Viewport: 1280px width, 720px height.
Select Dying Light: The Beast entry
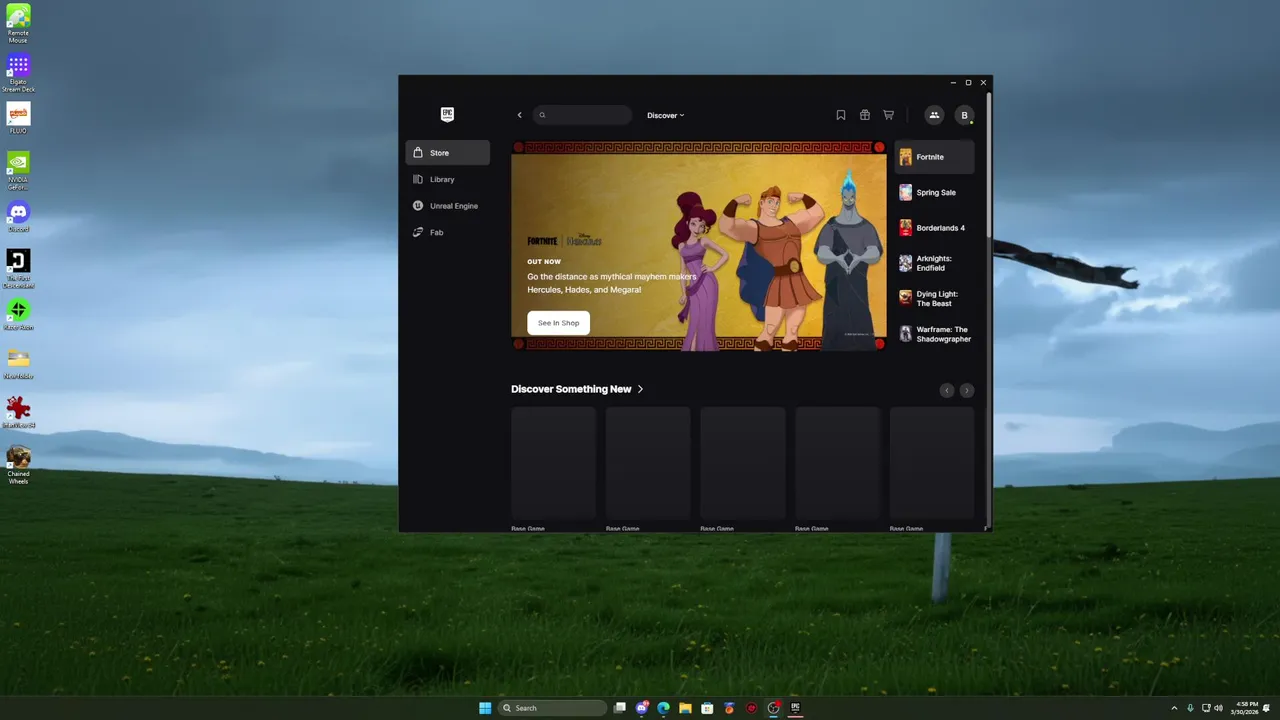coord(934,299)
